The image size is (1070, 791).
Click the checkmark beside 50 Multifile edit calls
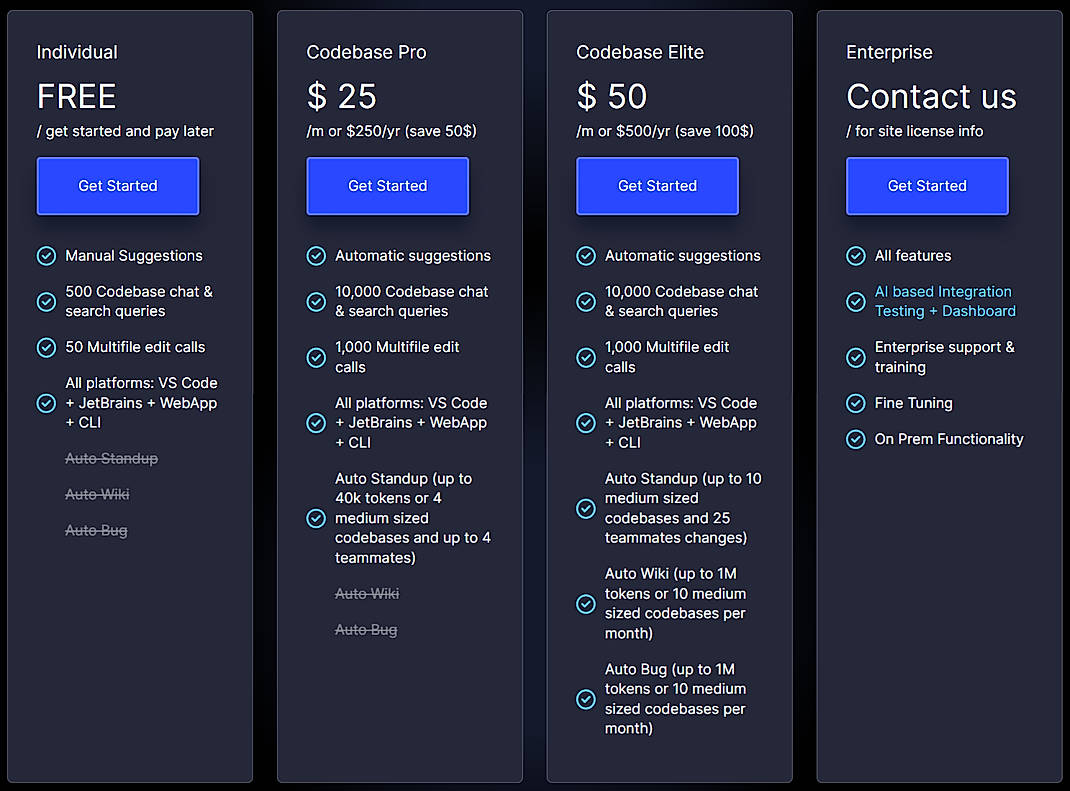coord(46,347)
